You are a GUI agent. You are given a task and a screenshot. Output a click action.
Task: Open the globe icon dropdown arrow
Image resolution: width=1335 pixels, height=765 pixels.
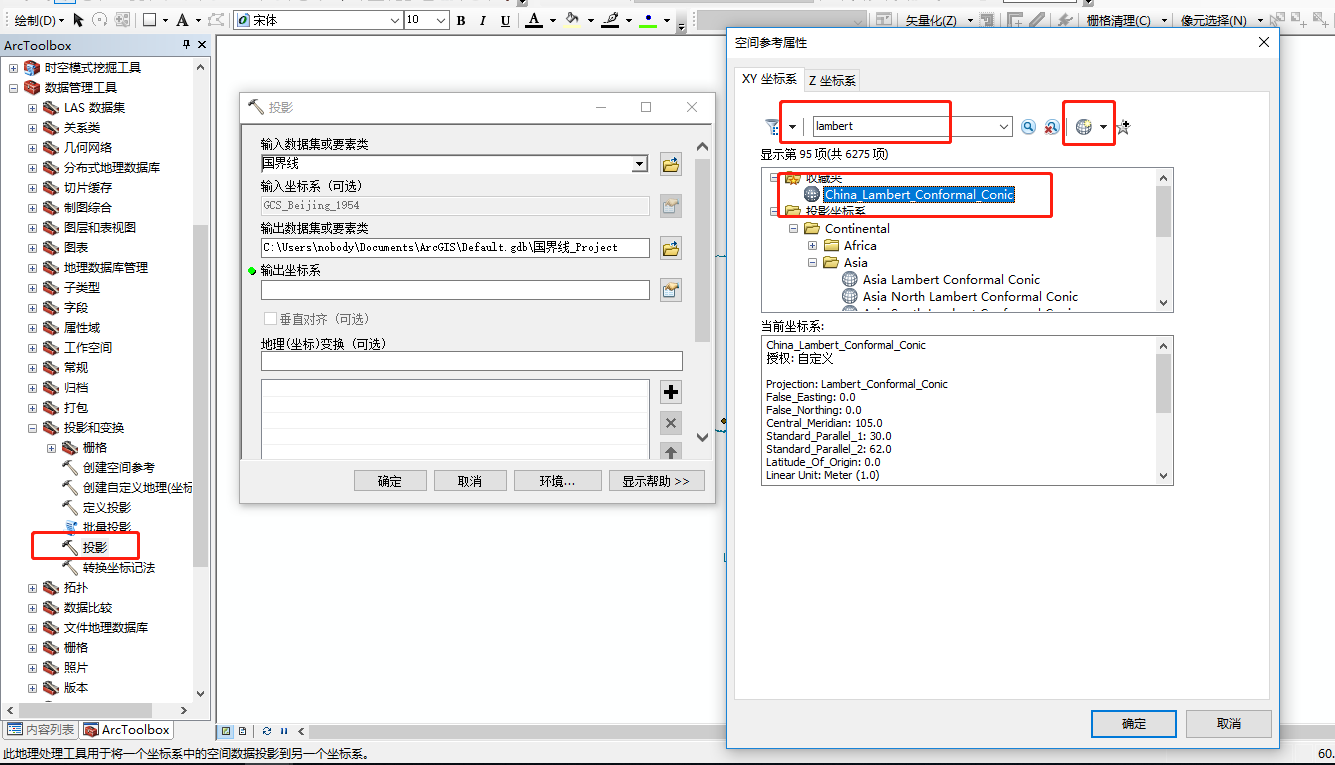tap(1103, 127)
